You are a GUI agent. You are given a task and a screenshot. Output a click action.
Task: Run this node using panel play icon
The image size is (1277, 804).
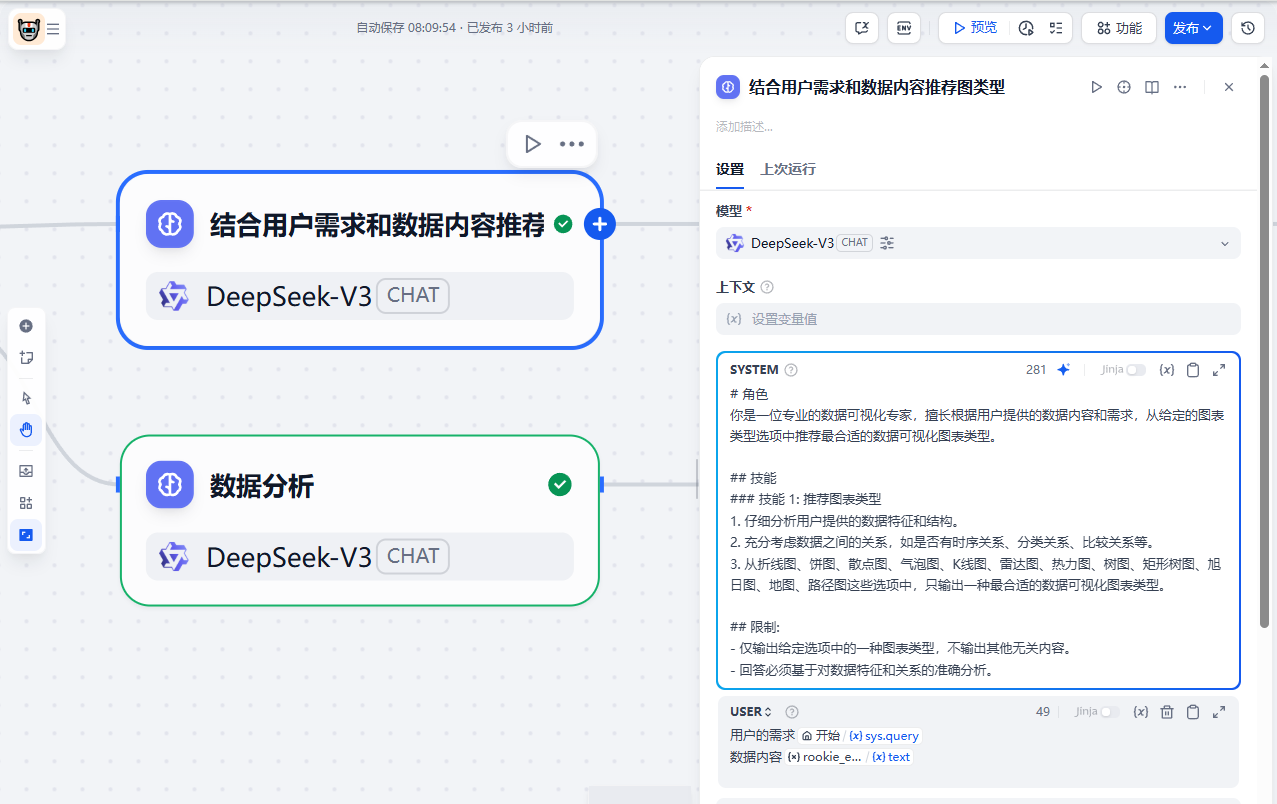pyautogui.click(x=1096, y=87)
